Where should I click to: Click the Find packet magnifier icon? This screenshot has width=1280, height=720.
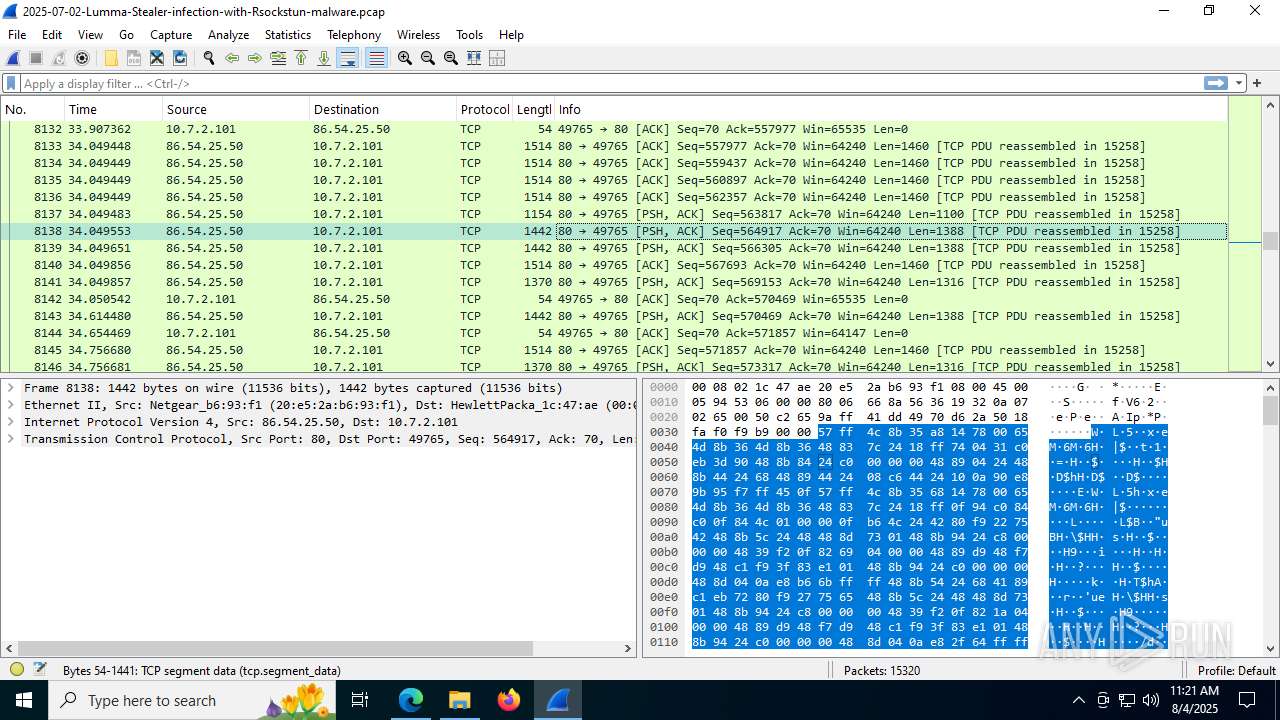pyautogui.click(x=209, y=58)
